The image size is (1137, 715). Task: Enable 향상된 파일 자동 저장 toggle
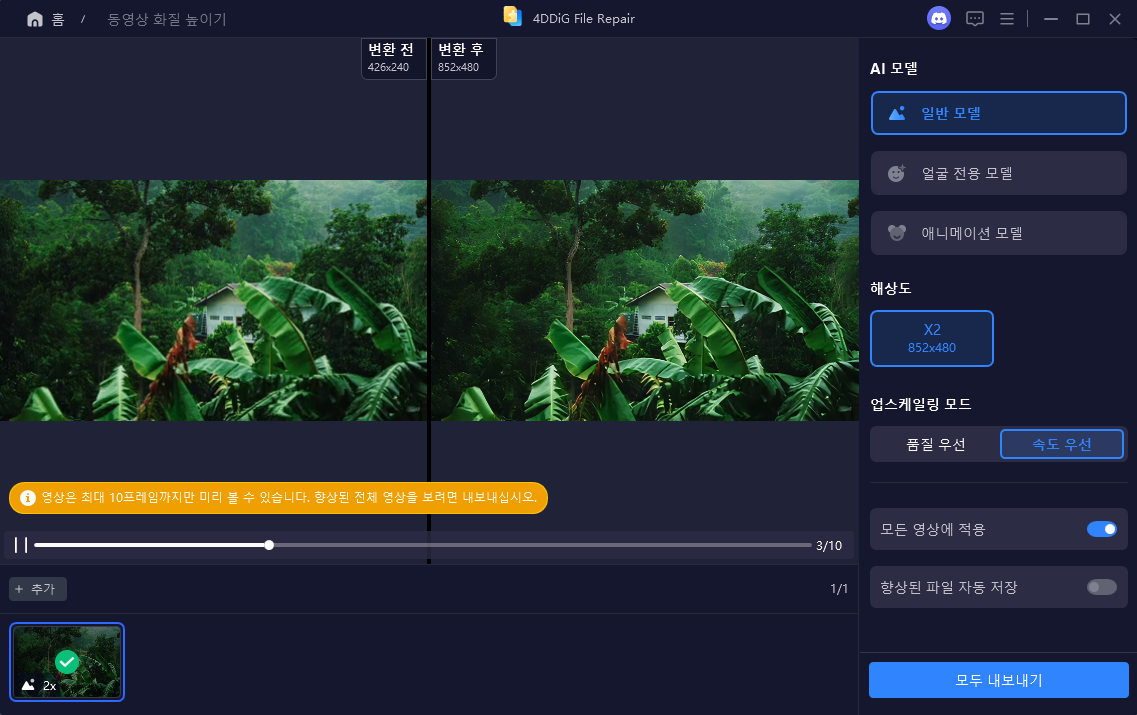coord(1101,587)
